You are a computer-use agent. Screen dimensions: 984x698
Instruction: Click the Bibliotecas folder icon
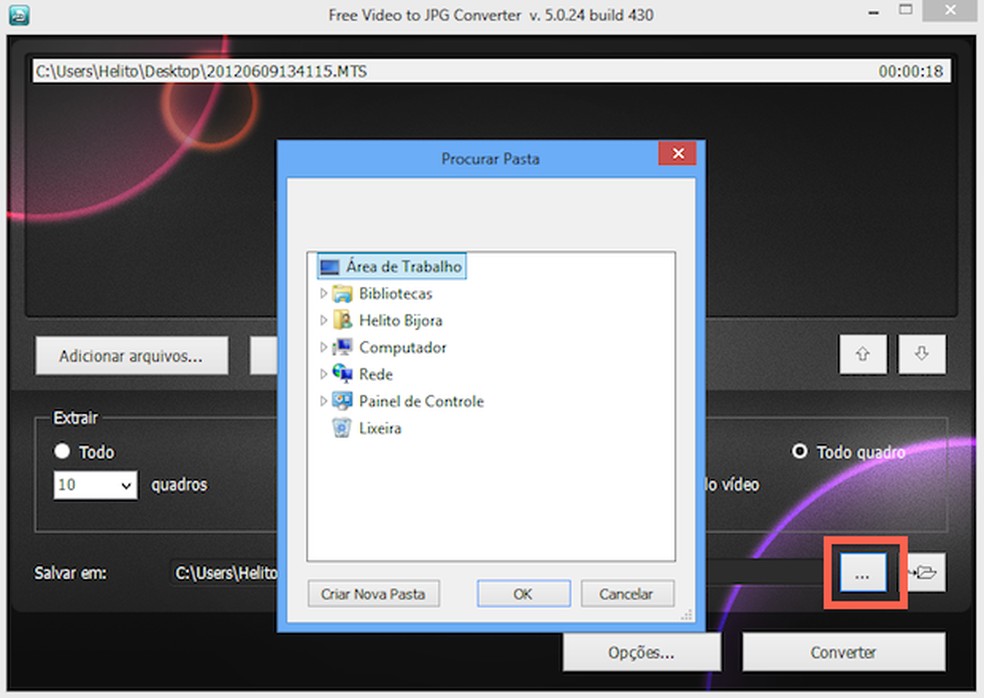[x=342, y=294]
